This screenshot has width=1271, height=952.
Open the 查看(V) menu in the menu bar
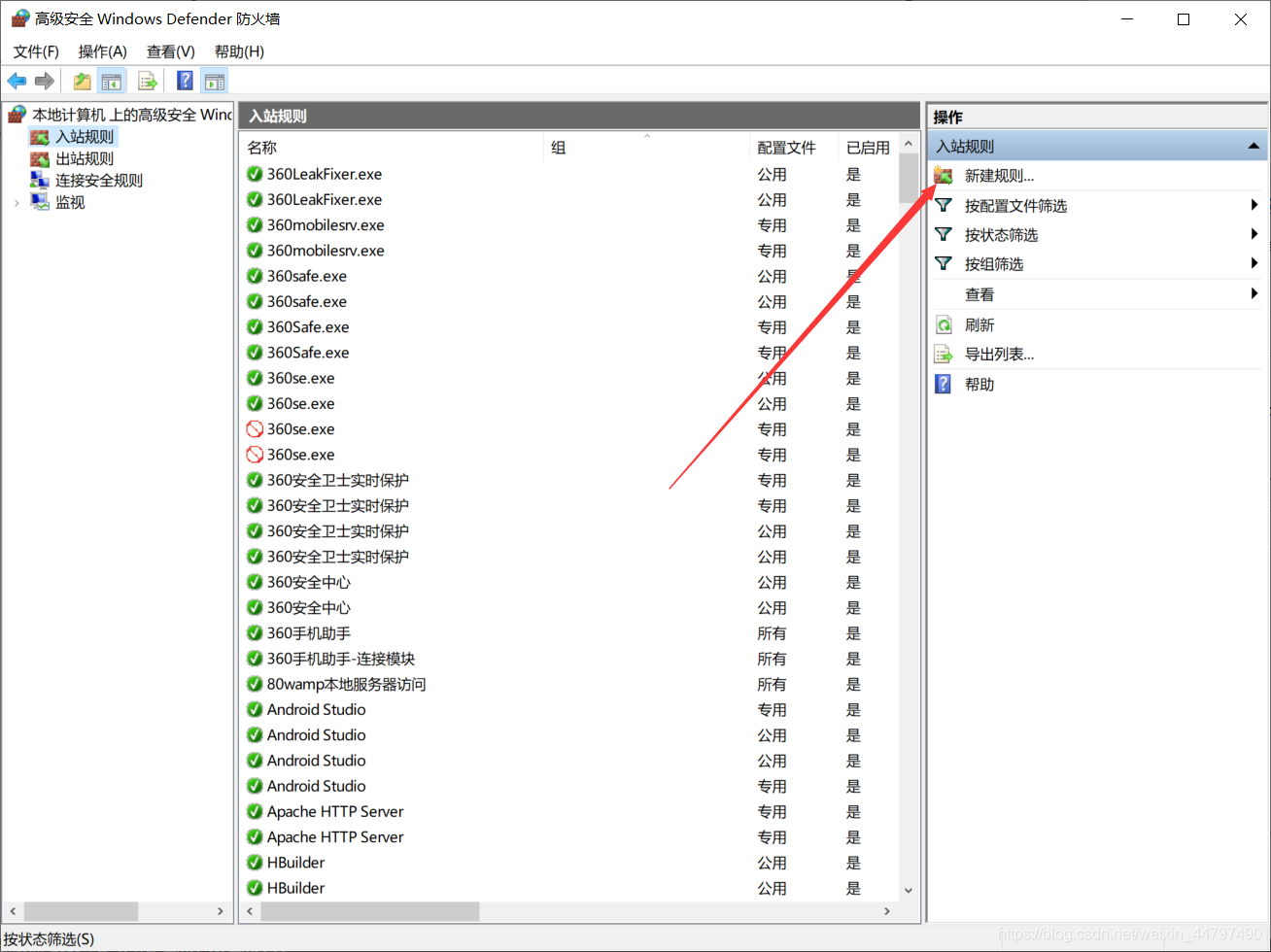click(x=171, y=51)
